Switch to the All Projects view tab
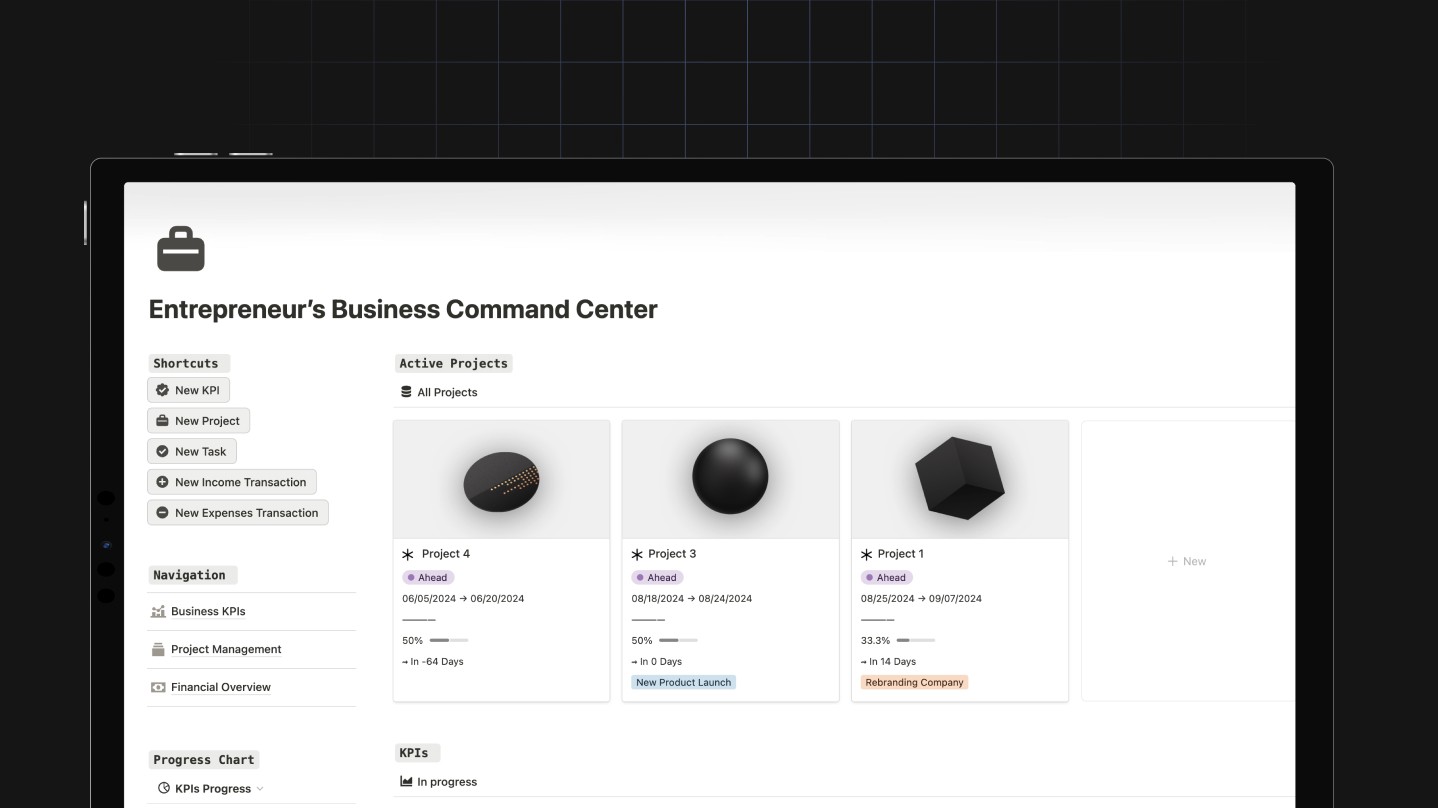1438x808 pixels. point(439,392)
